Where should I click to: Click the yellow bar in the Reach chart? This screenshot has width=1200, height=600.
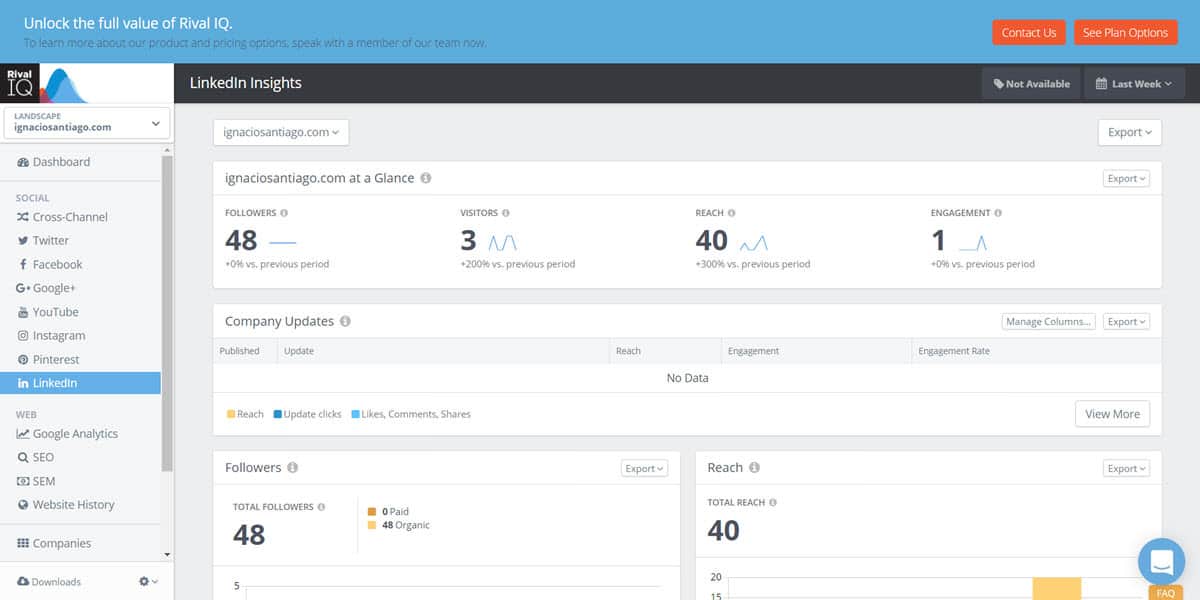[1056, 588]
